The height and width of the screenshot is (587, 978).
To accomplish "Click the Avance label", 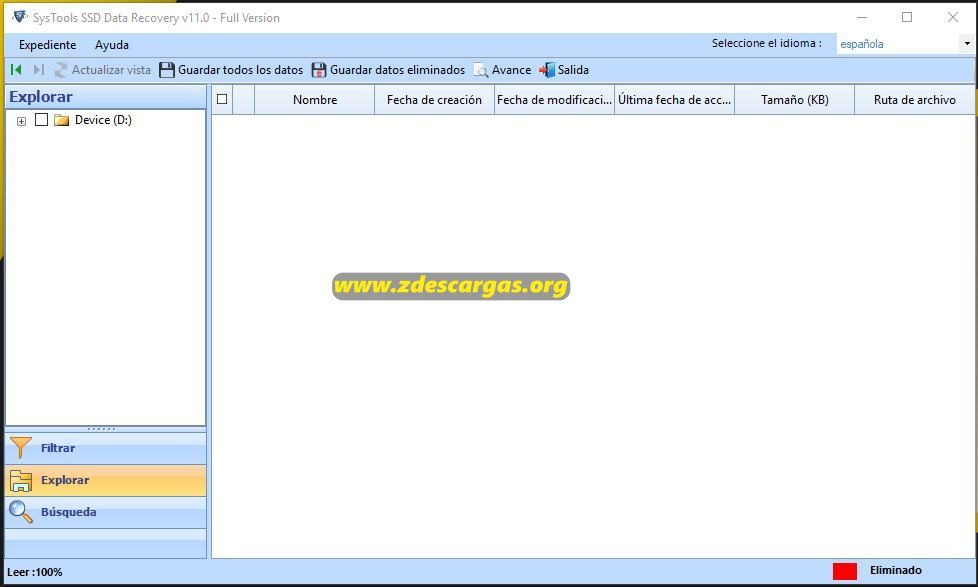I will click(511, 70).
